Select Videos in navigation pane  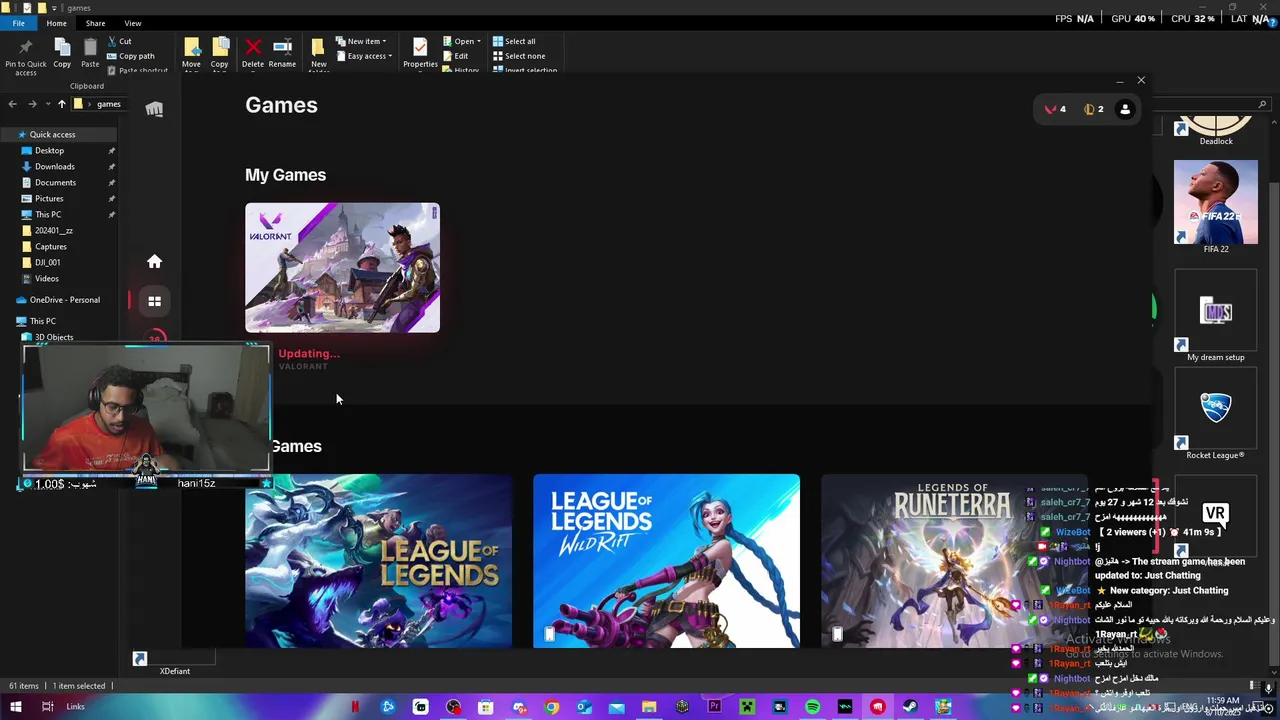(46, 278)
